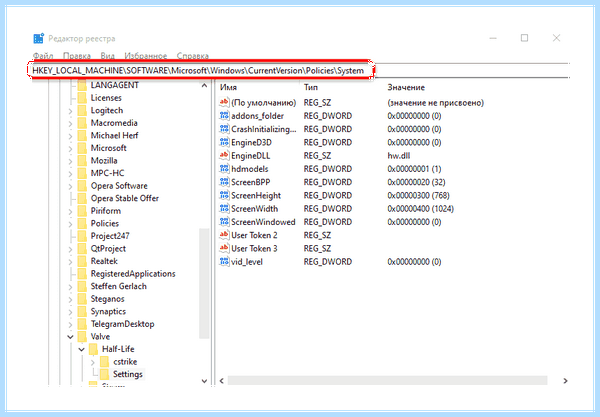
Task: Select the ScreenHeight value name
Action: (256, 195)
